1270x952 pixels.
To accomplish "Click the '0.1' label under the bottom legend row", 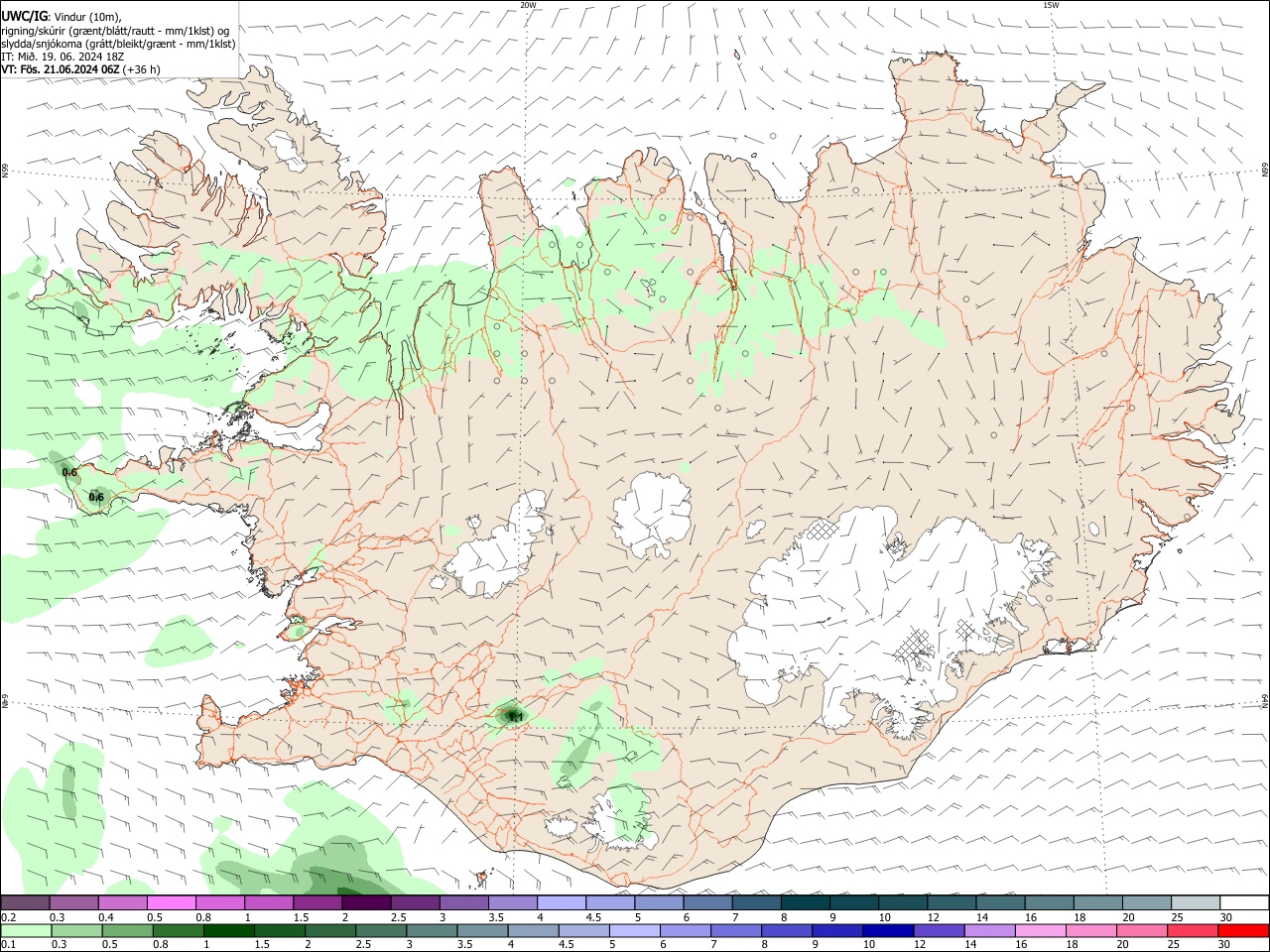I will point(8,945).
